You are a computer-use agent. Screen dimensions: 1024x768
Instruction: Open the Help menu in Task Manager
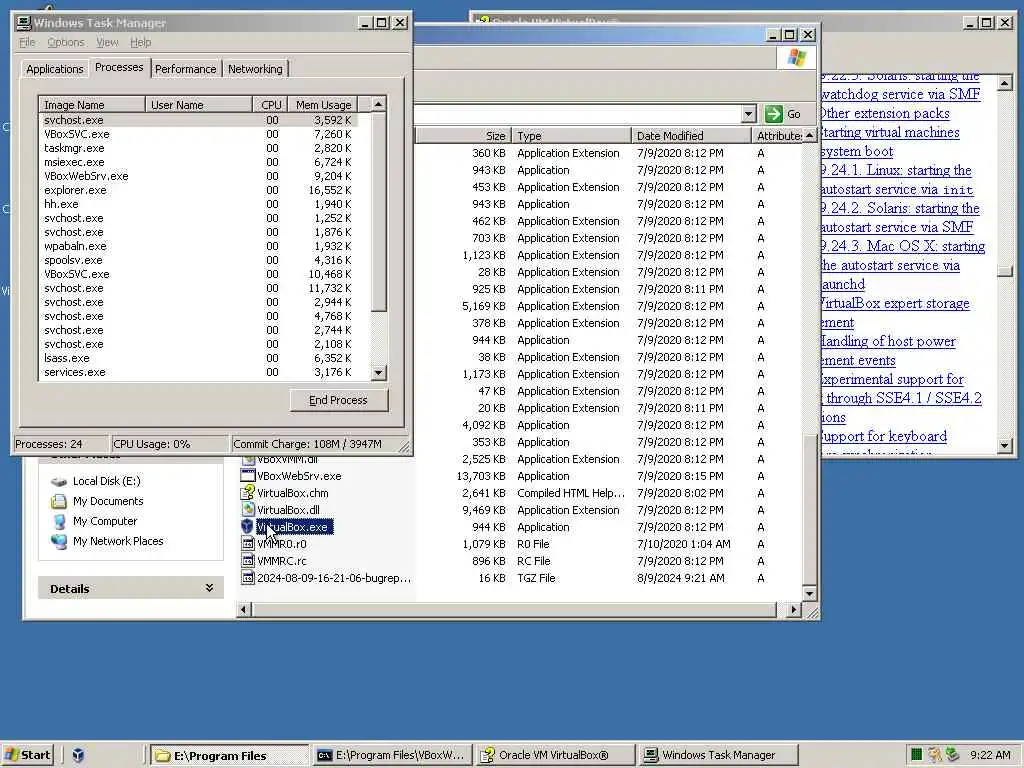pyautogui.click(x=140, y=42)
